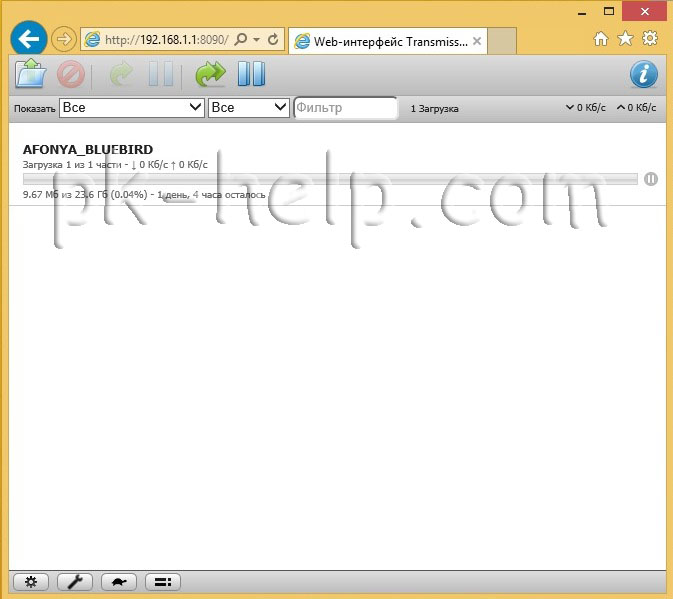Pause all torrents with blue bars
Screen dimensions: 673x599
[252, 74]
